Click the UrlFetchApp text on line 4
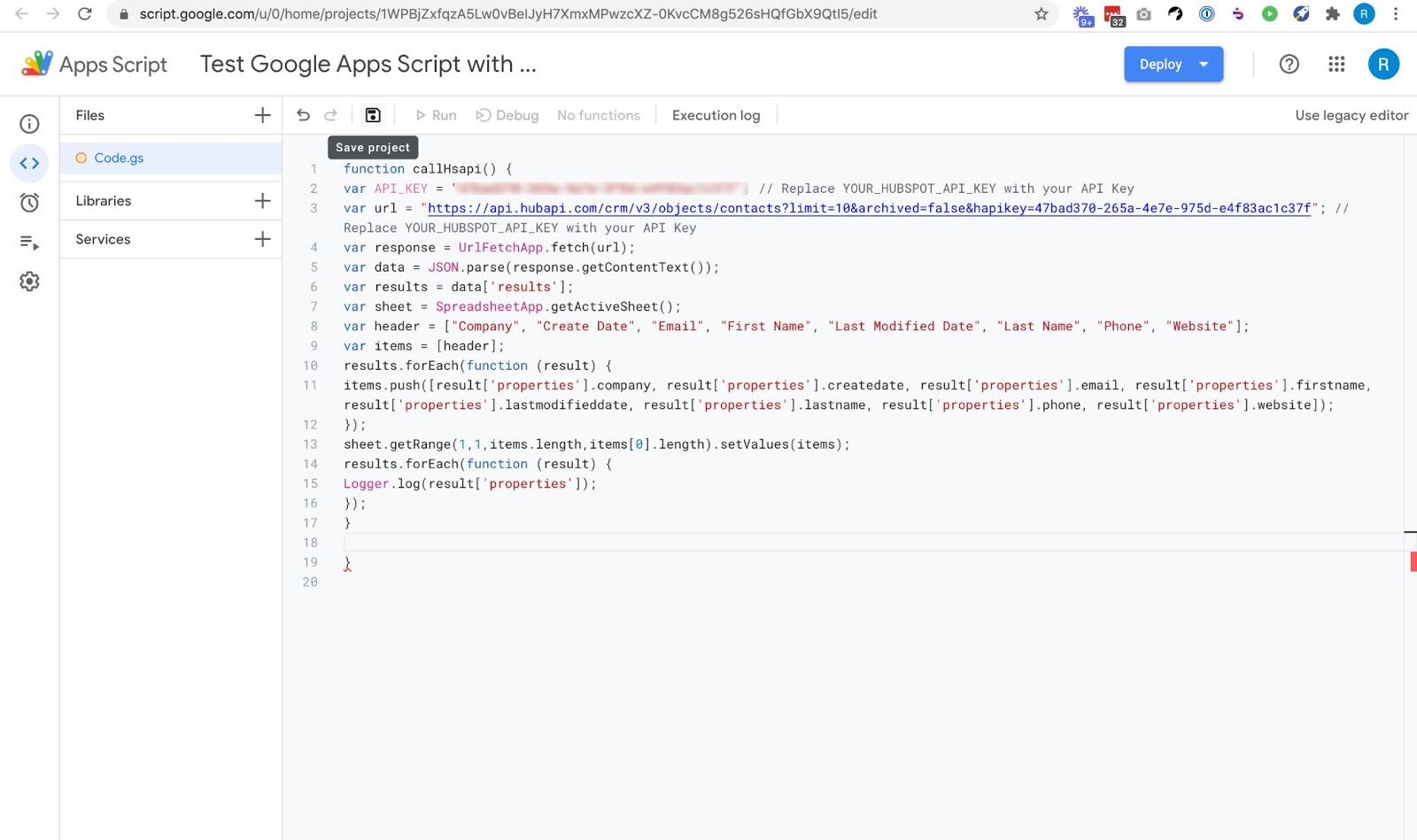 pyautogui.click(x=500, y=248)
